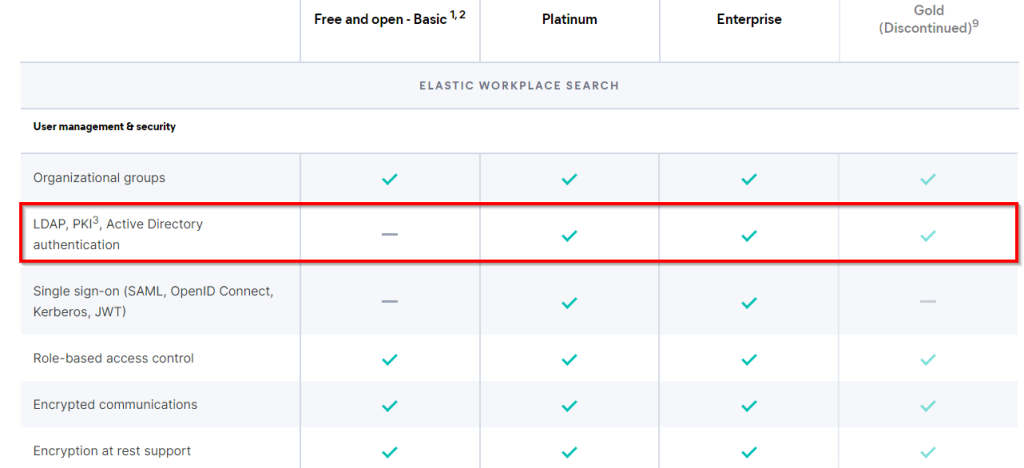Click Single sign-on dash under Gold Discontinued
The height and width of the screenshot is (468, 1024).
[x=928, y=301]
